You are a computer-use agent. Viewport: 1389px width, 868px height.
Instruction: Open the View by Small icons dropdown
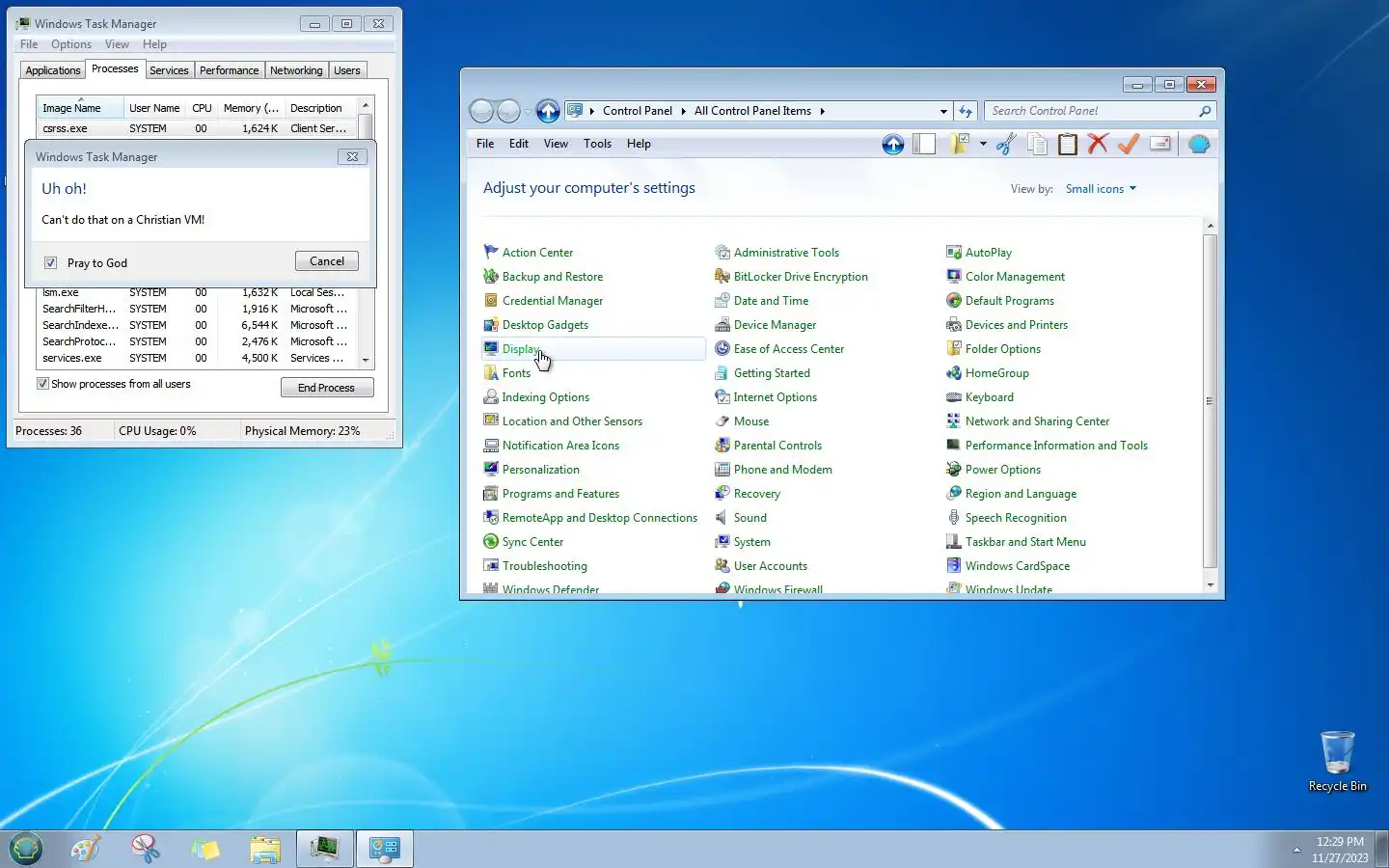[1101, 189]
